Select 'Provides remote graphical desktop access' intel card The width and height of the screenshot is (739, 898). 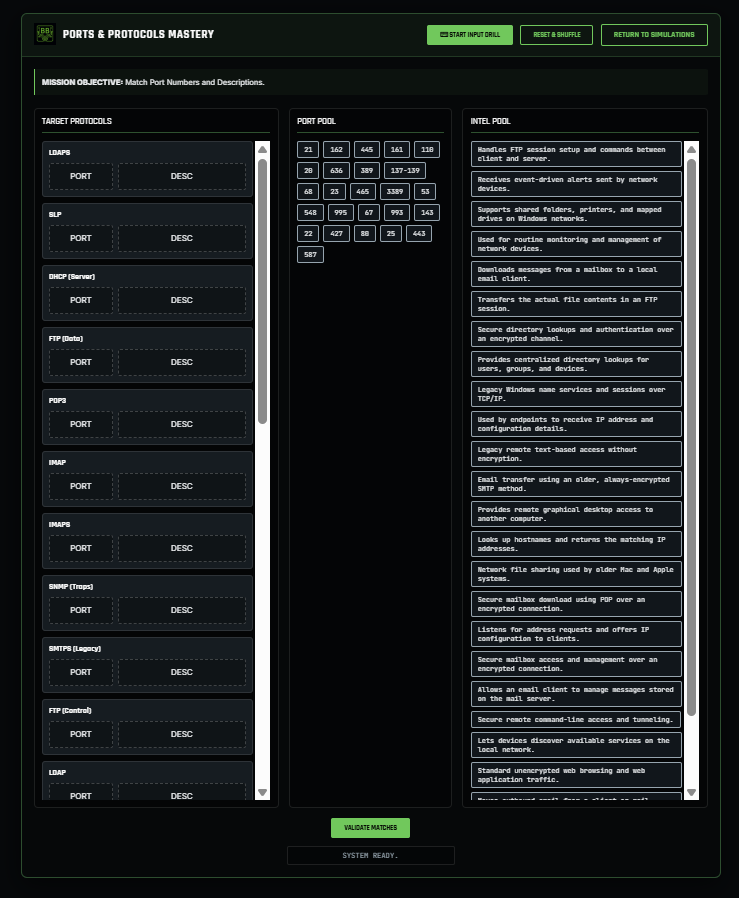[576, 514]
